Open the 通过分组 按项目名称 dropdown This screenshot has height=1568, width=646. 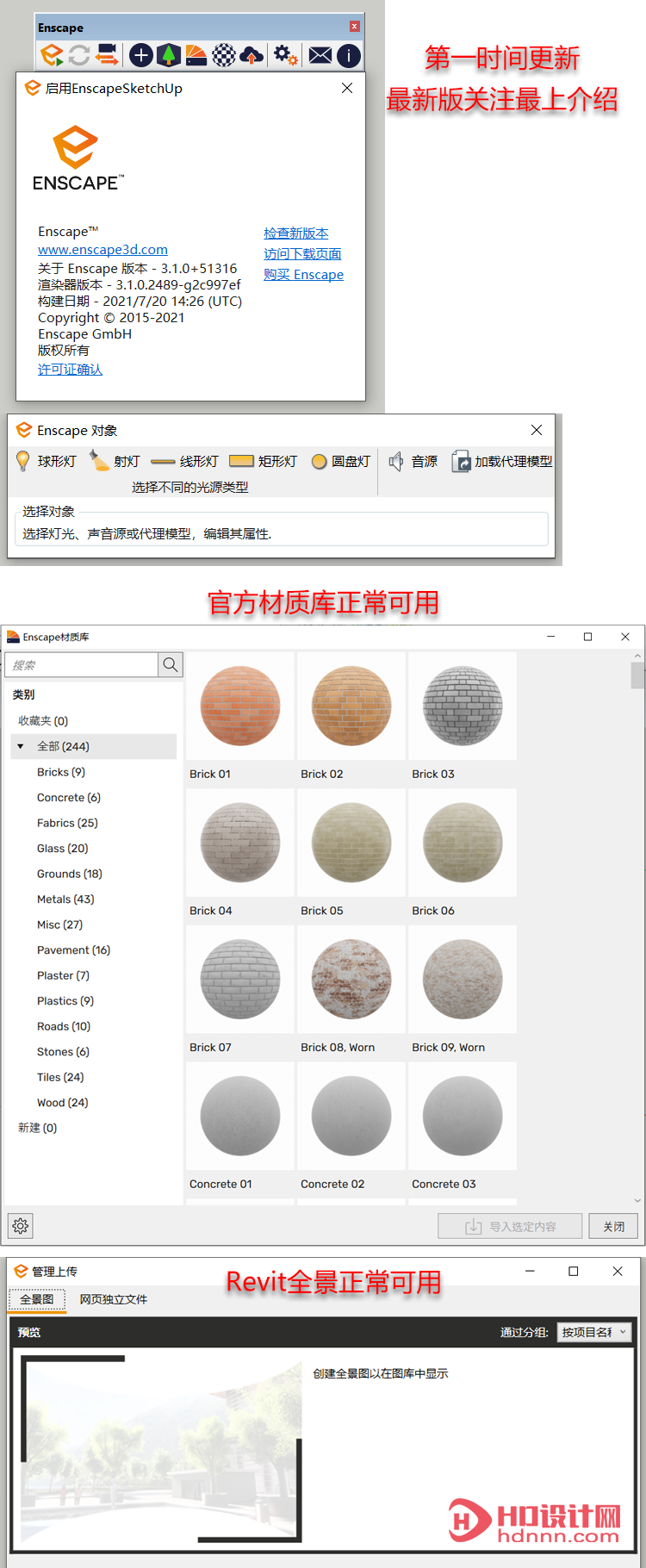594,1332
